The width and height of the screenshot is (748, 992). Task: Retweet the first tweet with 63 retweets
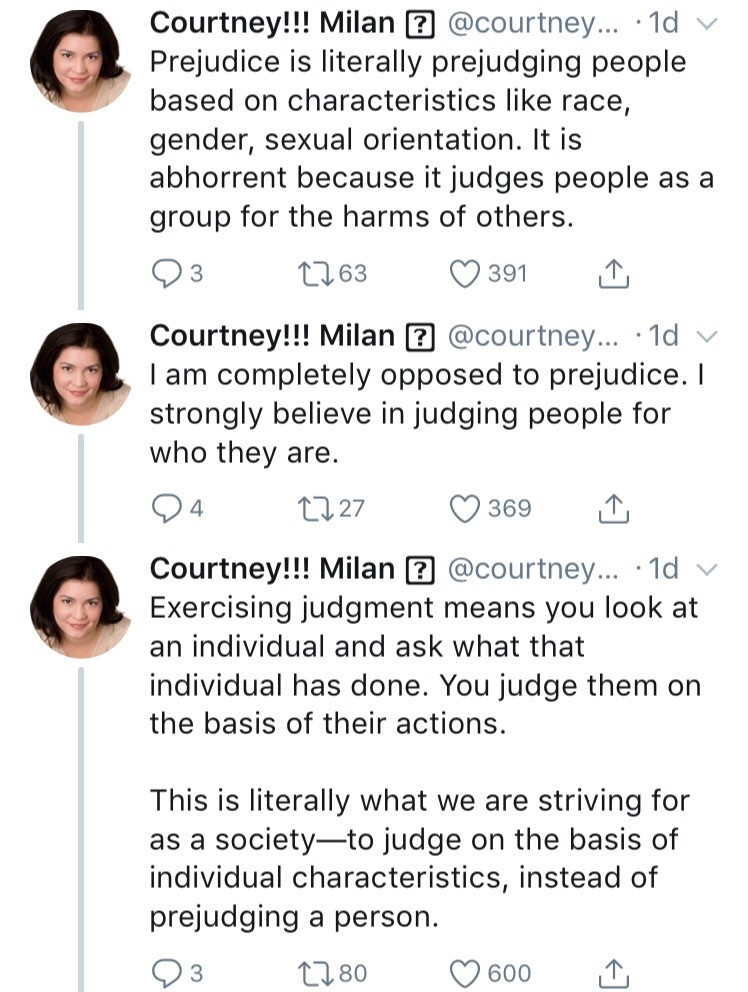pyautogui.click(x=315, y=273)
